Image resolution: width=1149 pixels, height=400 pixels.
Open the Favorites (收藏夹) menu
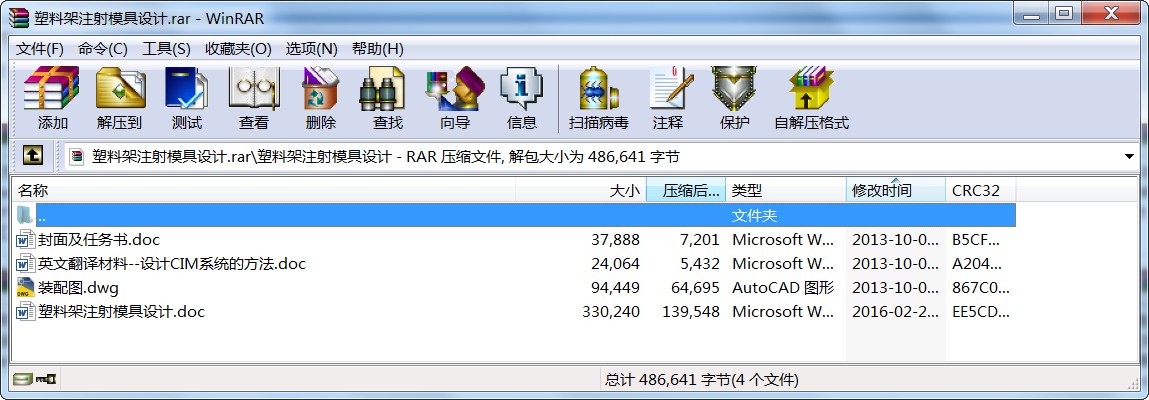pyautogui.click(x=238, y=49)
